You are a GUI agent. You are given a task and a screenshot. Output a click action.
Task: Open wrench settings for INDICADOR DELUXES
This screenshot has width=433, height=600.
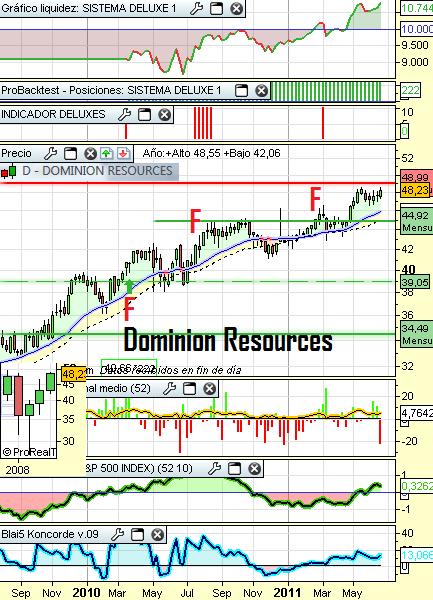coord(124,114)
